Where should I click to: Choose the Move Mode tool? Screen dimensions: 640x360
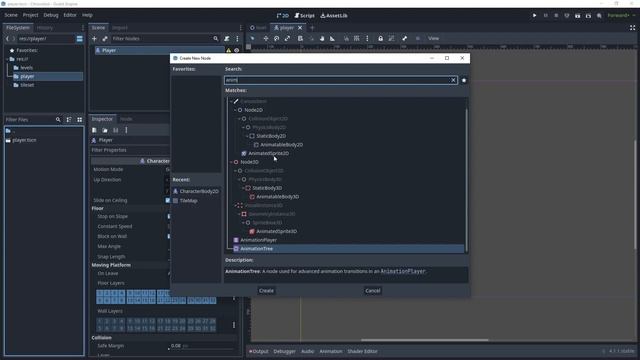coord(266,38)
